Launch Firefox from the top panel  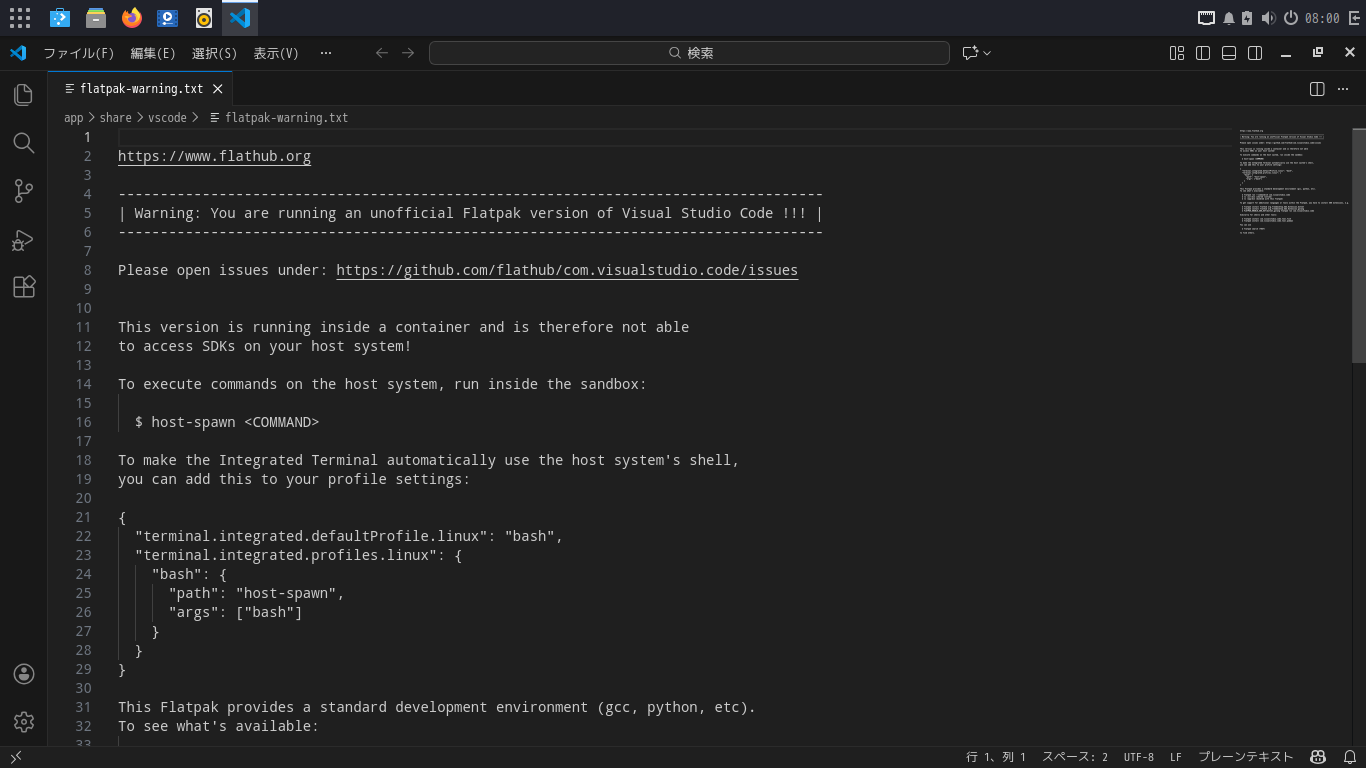(131, 18)
